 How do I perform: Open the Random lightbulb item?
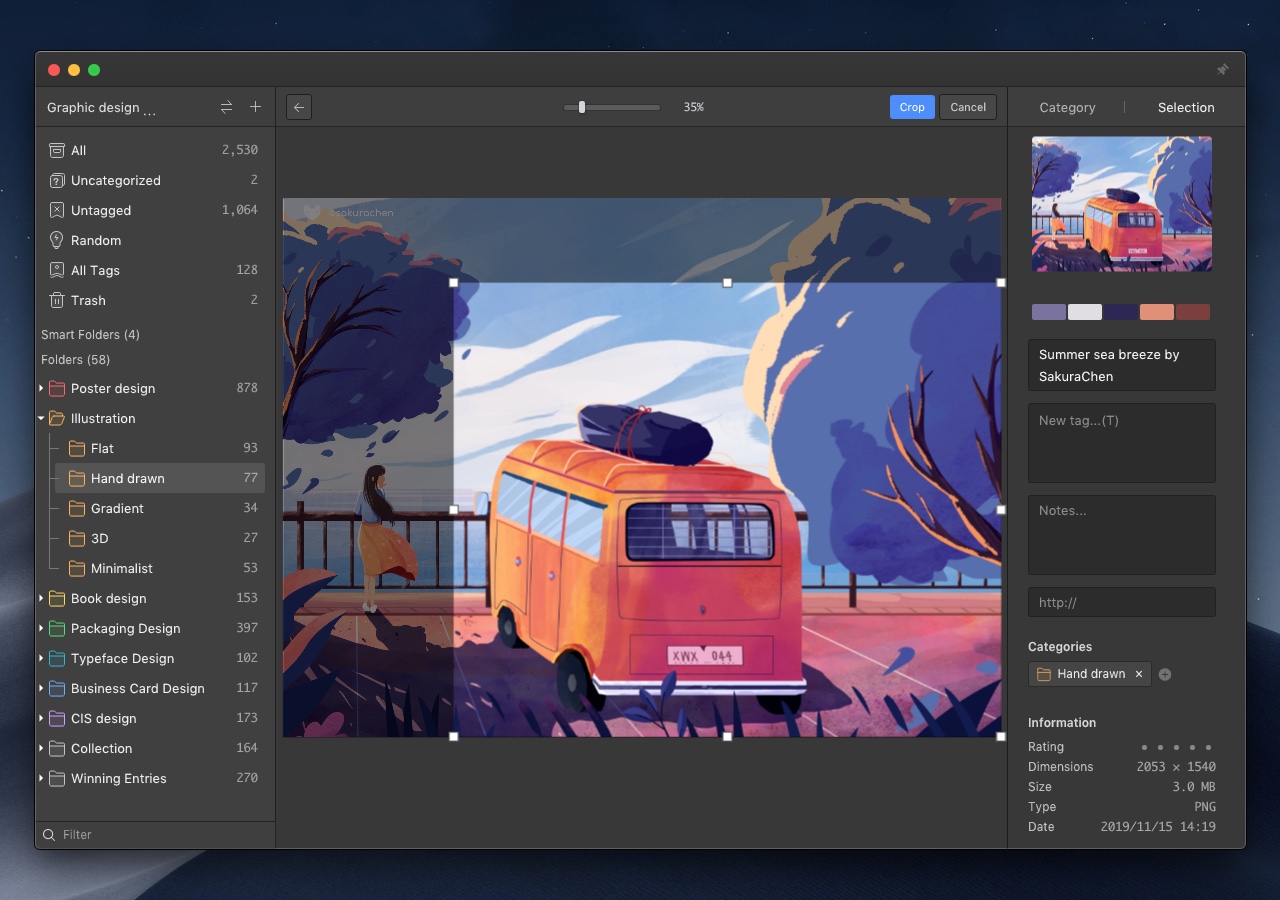click(x=155, y=240)
